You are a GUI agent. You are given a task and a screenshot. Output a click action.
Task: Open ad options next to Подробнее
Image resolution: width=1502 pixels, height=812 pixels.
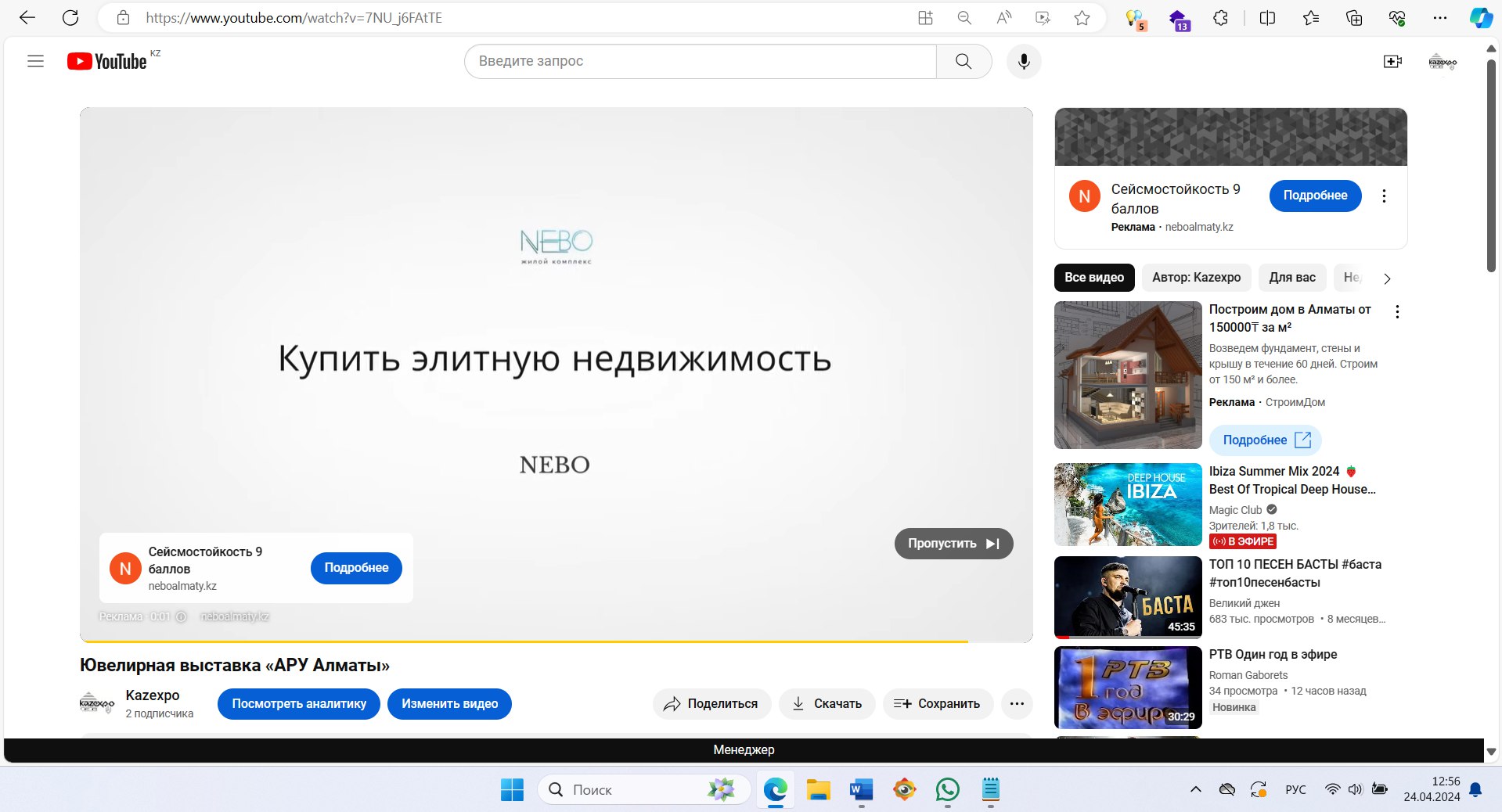coord(1384,196)
